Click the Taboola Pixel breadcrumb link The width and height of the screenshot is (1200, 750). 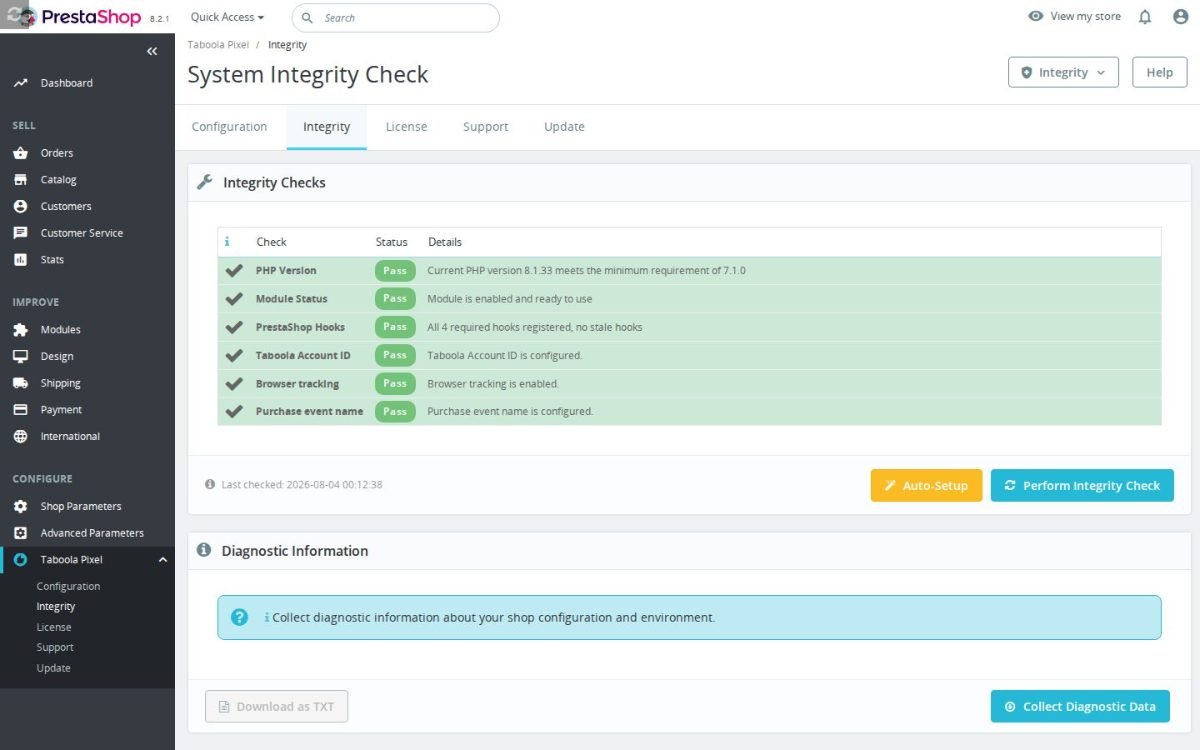coord(216,45)
